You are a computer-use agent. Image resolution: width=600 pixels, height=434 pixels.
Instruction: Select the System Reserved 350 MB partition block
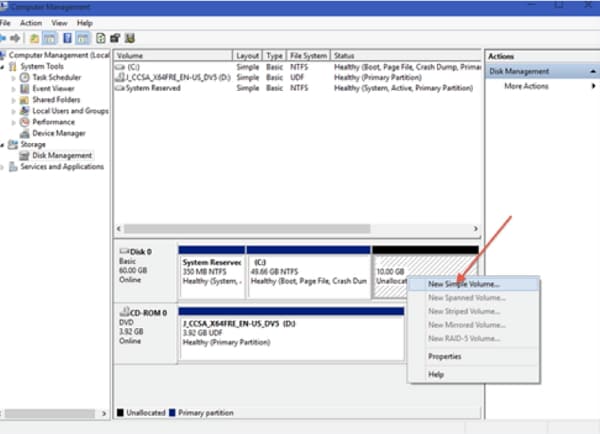[x=212, y=272]
